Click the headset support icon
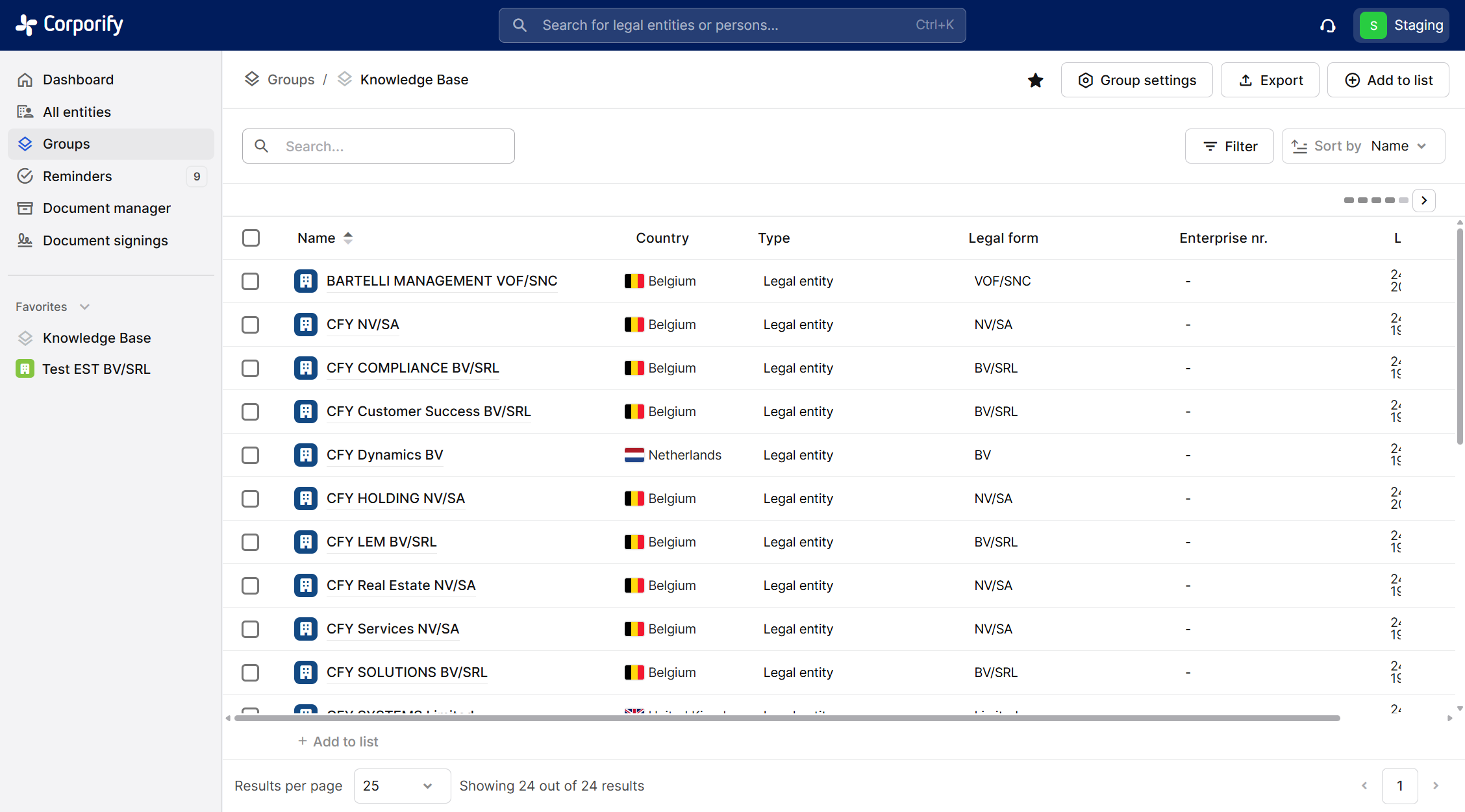The height and width of the screenshot is (812, 1465). point(1327,25)
